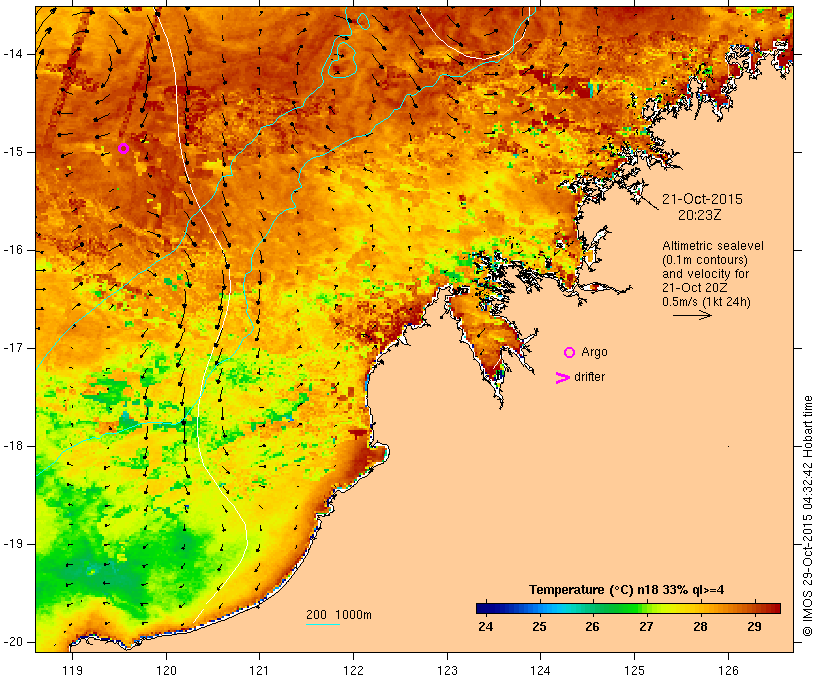The width and height of the screenshot is (820, 680).
Task: Click the temperature color bar
Action: click(x=628, y=608)
